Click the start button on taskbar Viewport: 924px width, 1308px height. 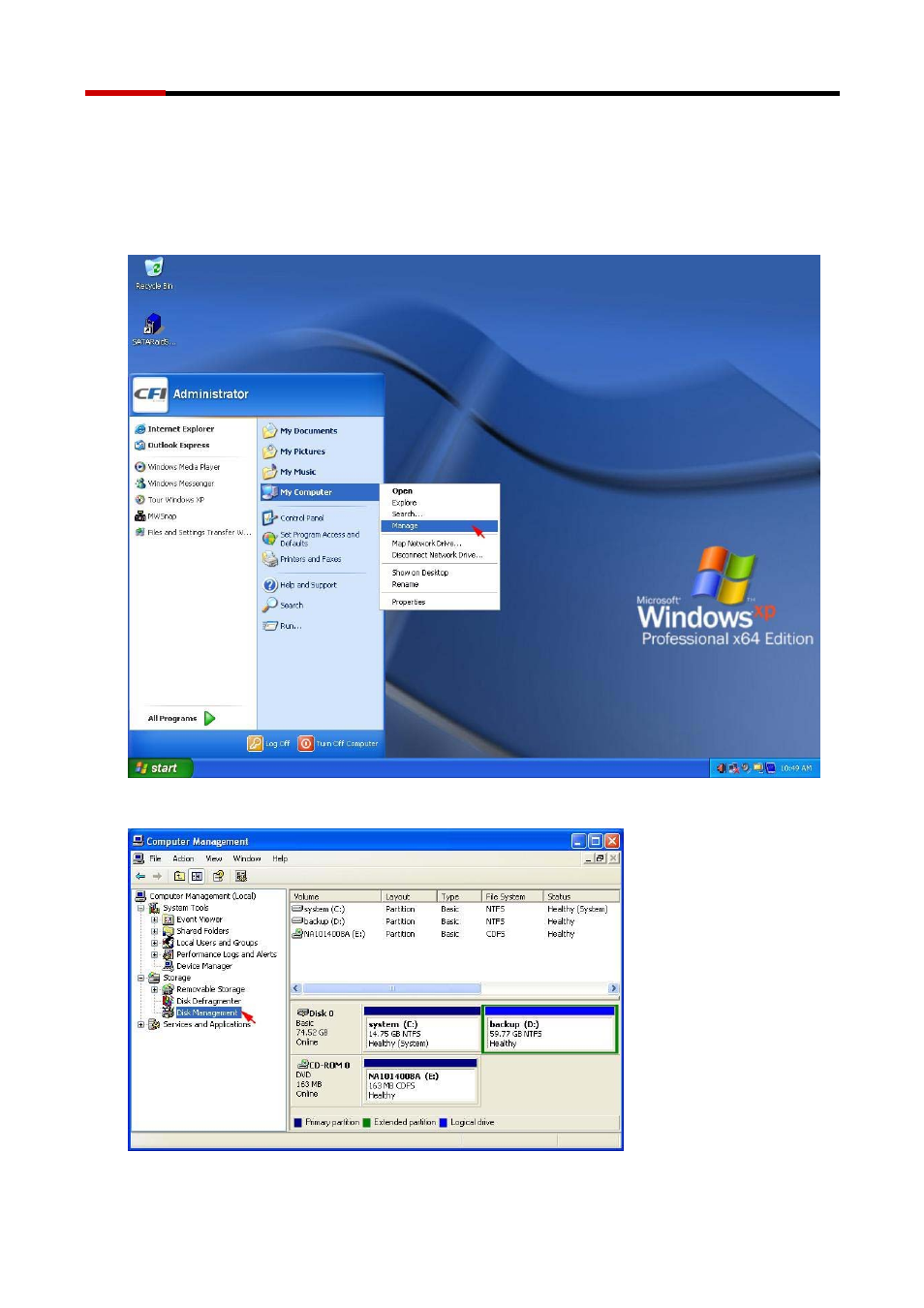[161, 767]
